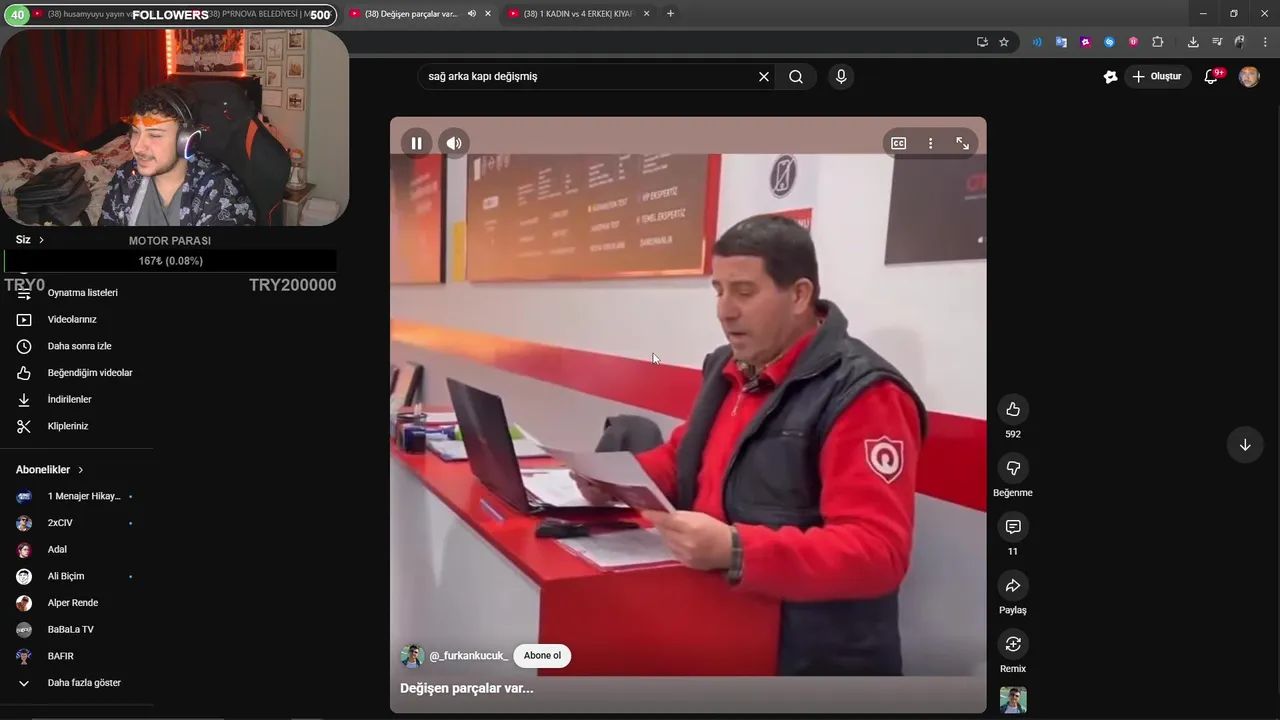Expand the Abonelikler section header
The width and height of the screenshot is (1280, 720).
[x=49, y=470]
